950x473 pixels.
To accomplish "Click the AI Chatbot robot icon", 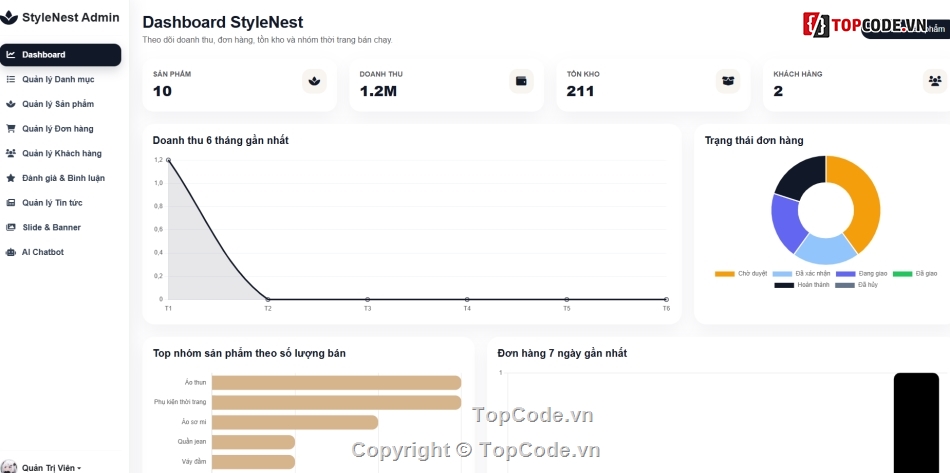I will [x=10, y=253].
